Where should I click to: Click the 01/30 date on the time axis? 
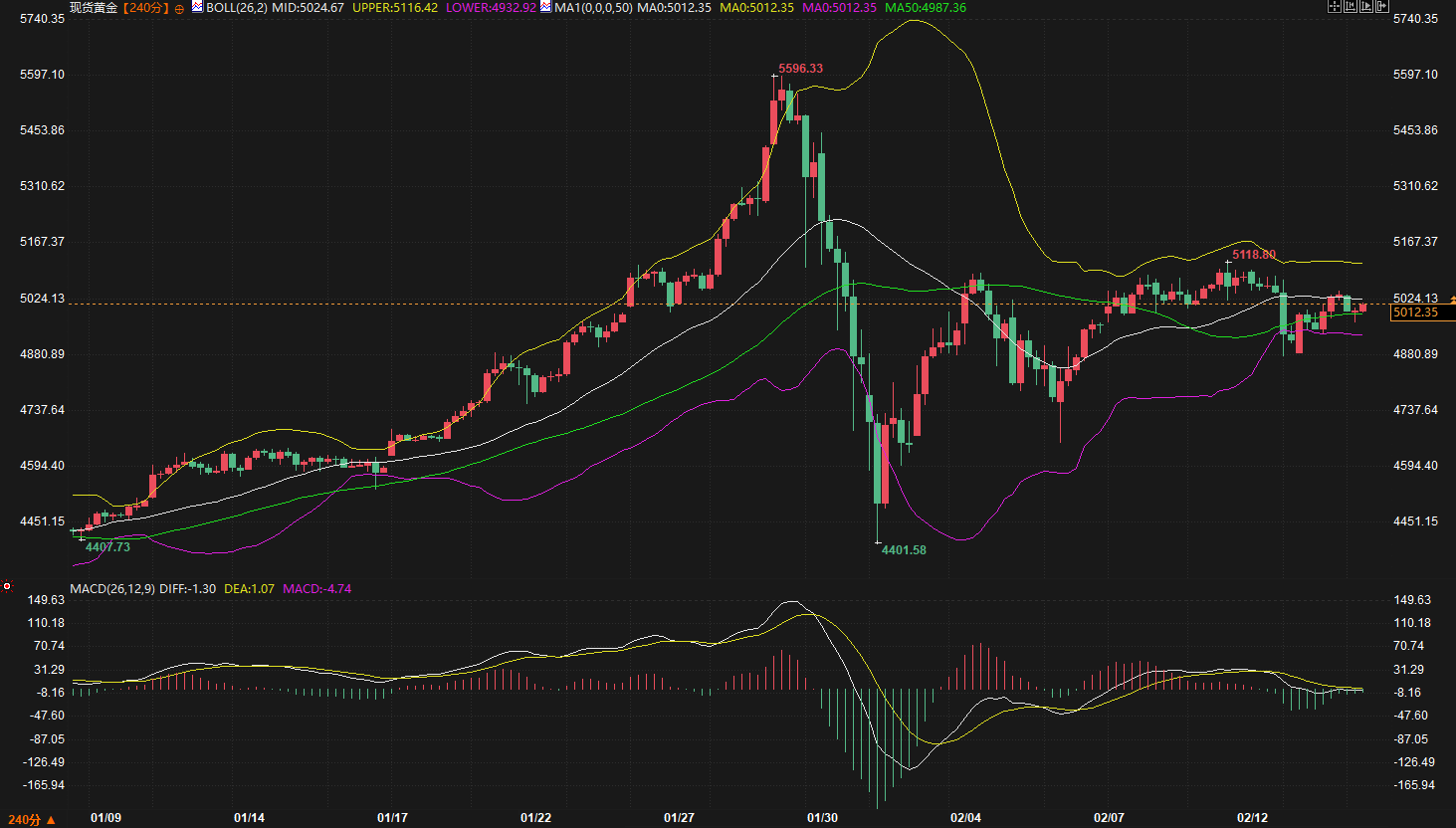(822, 818)
